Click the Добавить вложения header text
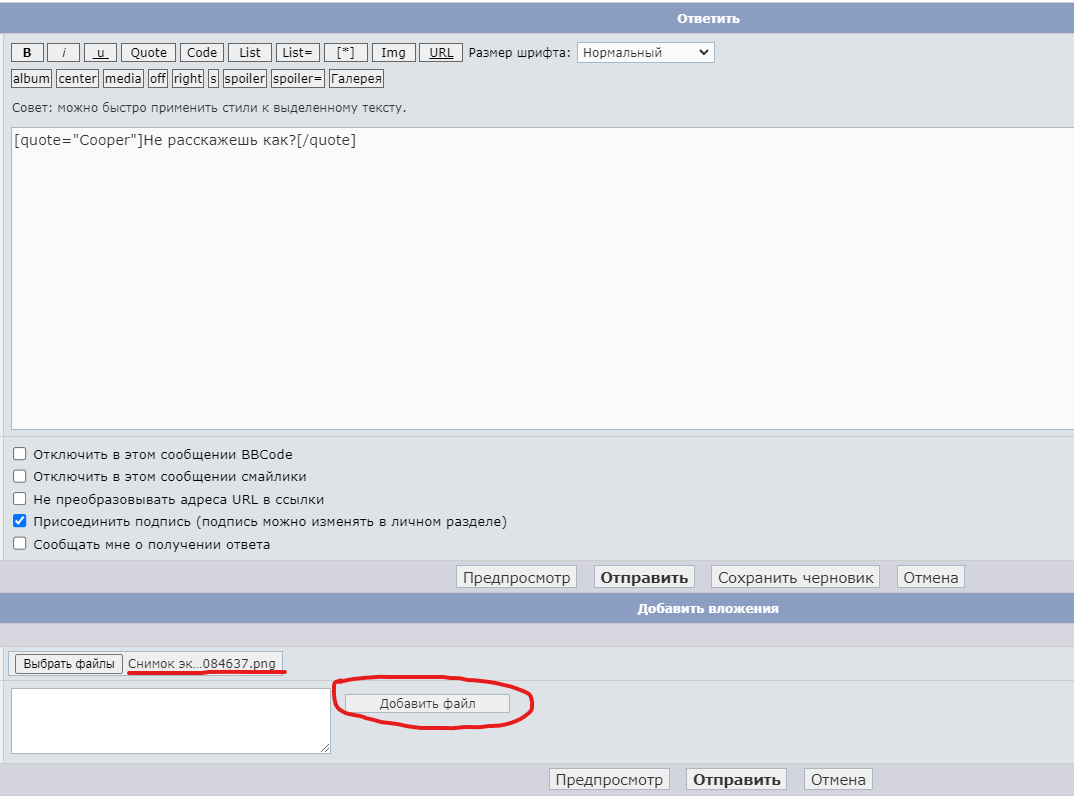 click(708, 608)
